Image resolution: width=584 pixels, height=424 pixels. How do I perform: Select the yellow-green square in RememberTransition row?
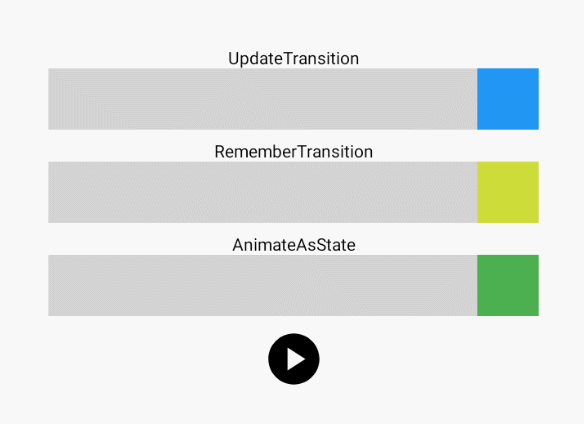click(508, 192)
